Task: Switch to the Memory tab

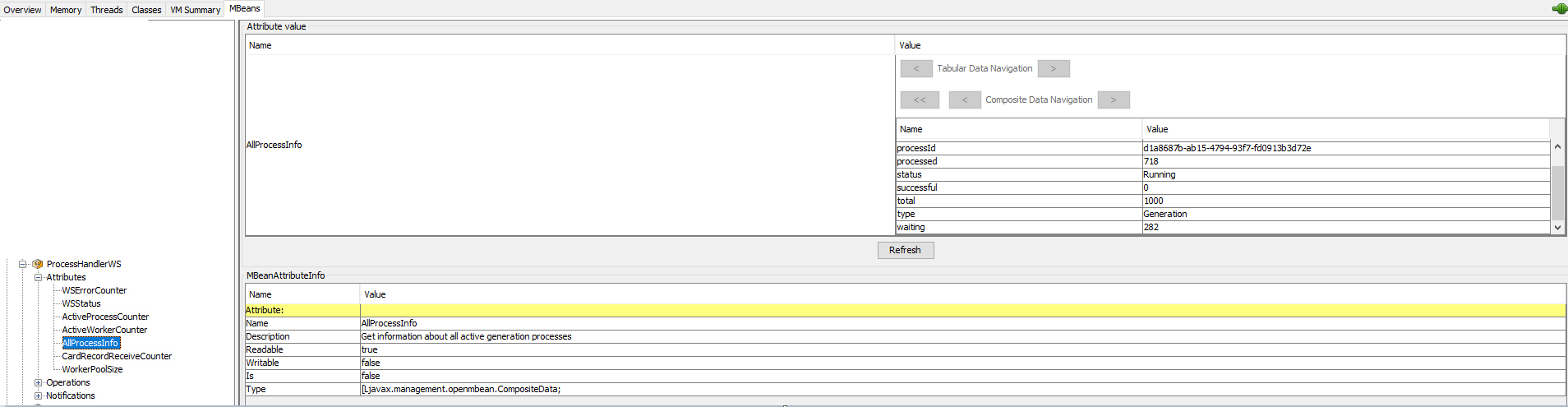Action: (66, 10)
